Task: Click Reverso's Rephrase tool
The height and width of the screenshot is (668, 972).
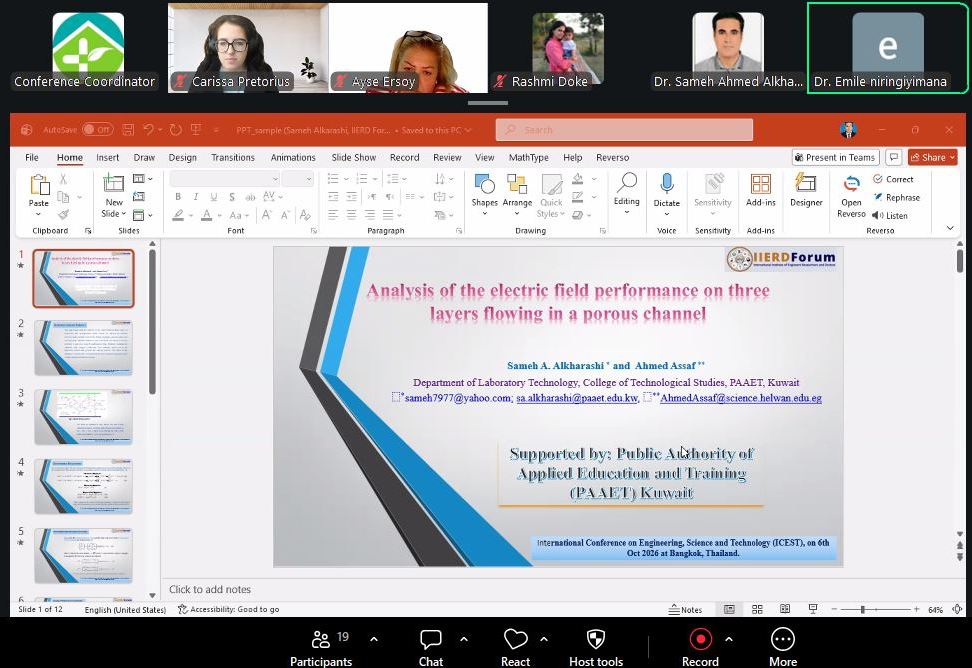Action: [896, 197]
